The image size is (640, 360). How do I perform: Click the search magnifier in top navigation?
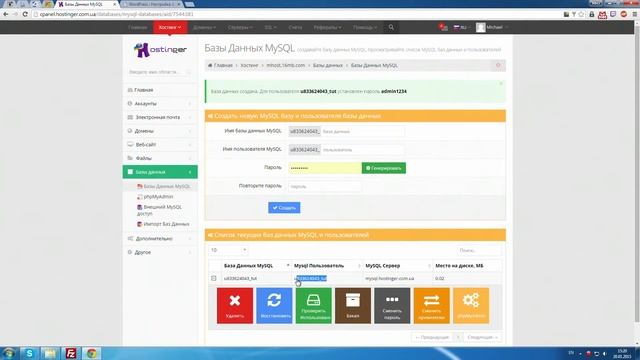(391, 27)
